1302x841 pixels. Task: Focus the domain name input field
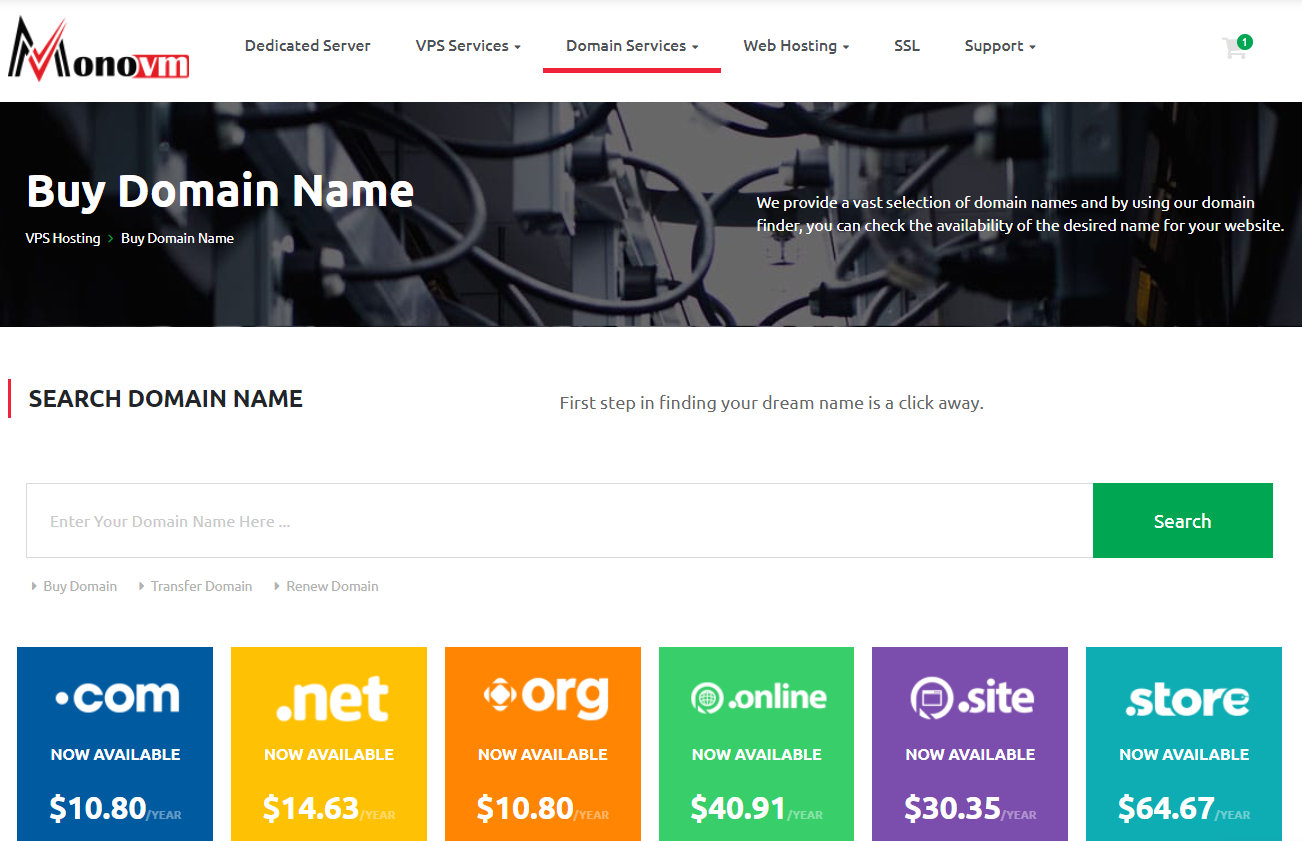tap(559, 521)
